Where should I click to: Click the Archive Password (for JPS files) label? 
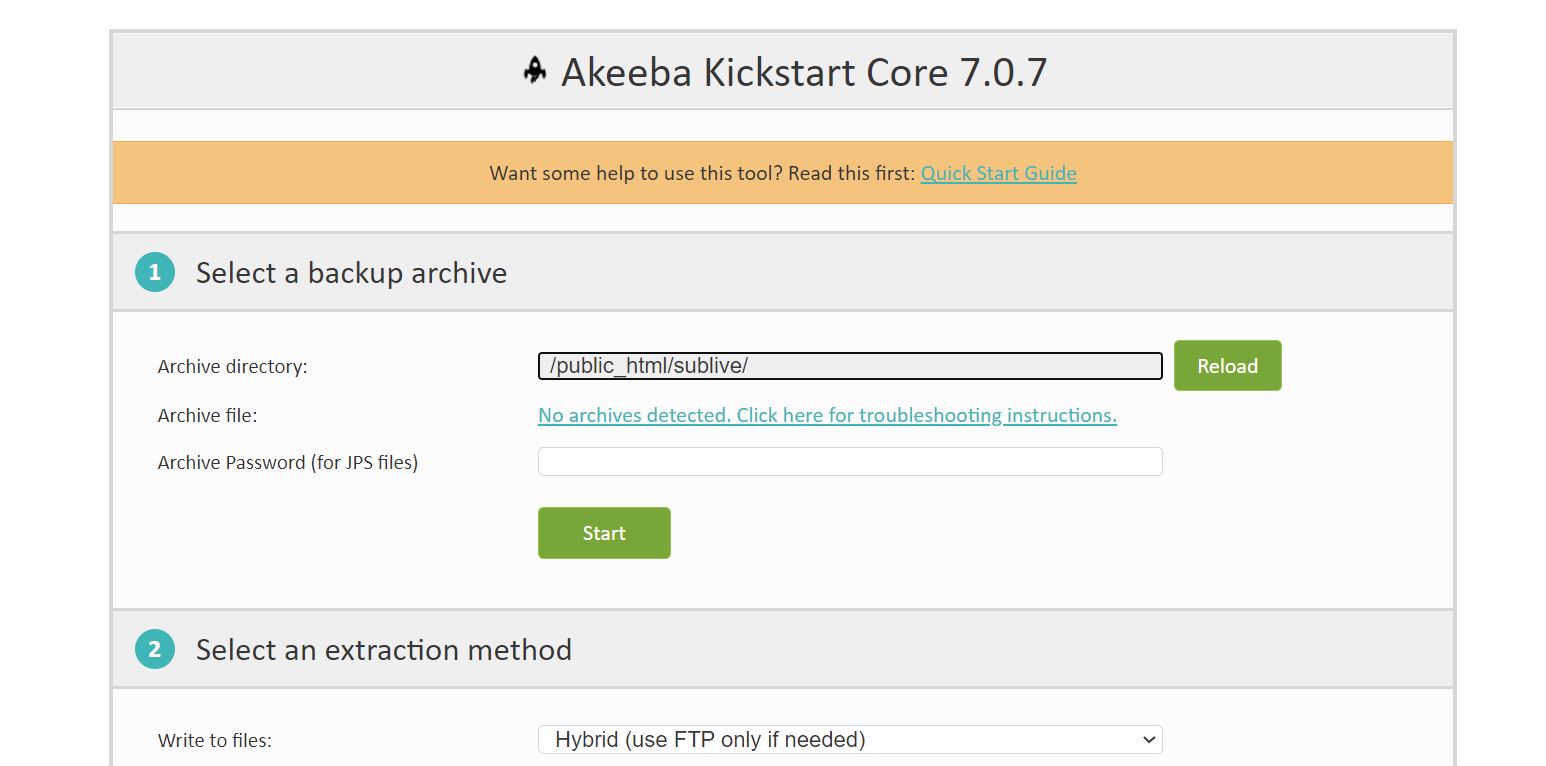pyautogui.click(x=288, y=462)
